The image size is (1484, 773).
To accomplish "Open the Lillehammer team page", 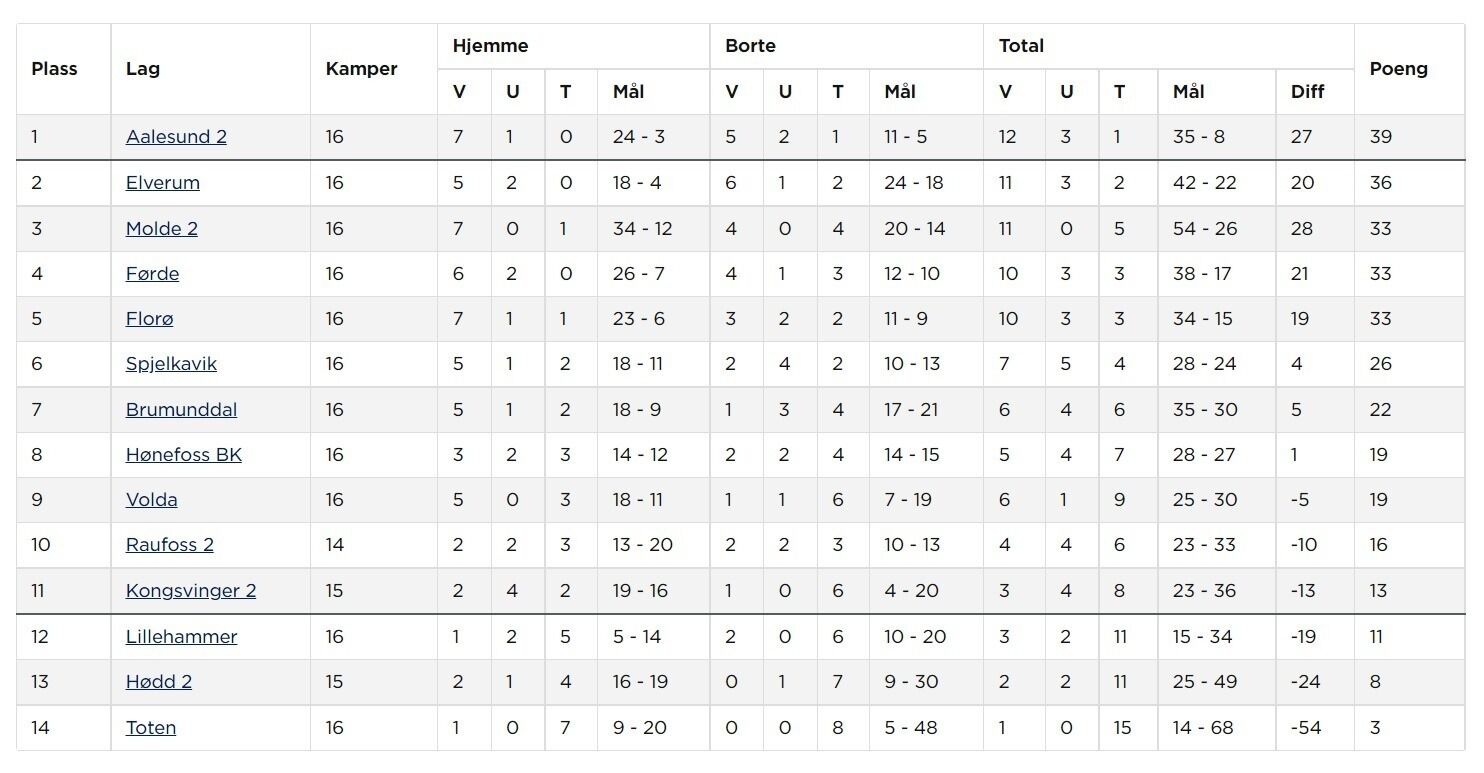I will pos(181,637).
